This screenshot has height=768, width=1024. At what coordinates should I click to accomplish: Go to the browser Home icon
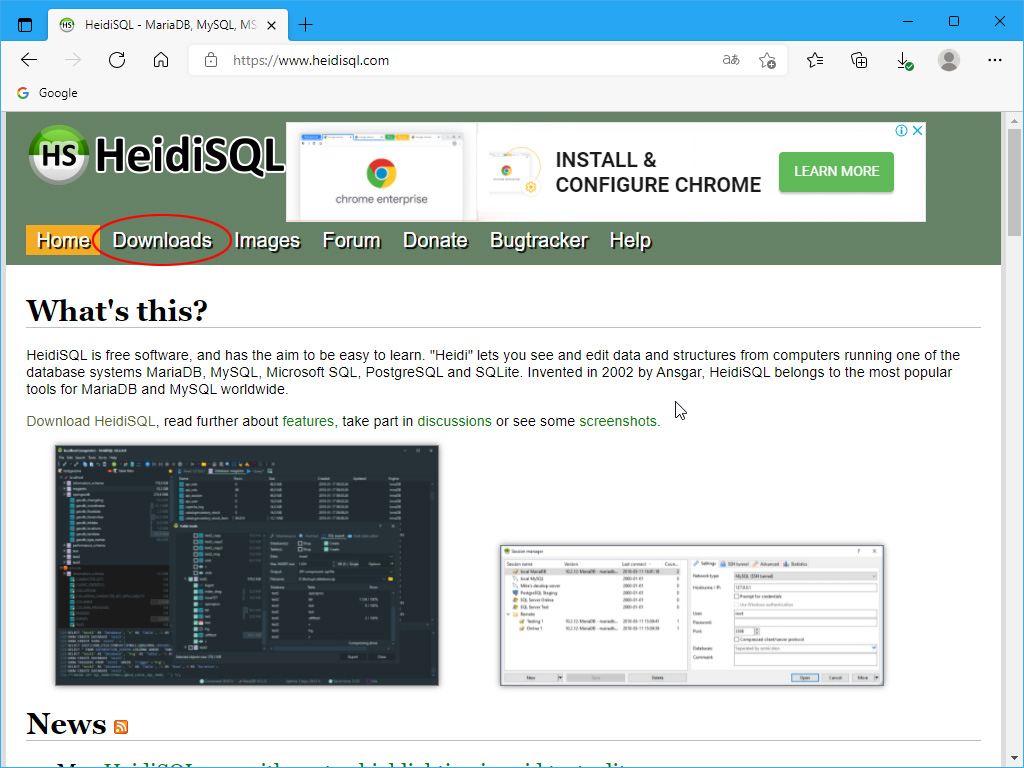pyautogui.click(x=161, y=60)
